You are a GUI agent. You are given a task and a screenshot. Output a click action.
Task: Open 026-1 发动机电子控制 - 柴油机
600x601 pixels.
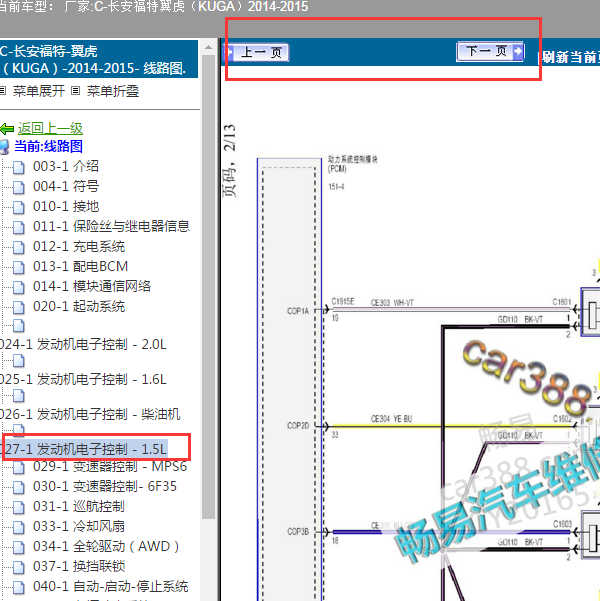click(x=90, y=414)
